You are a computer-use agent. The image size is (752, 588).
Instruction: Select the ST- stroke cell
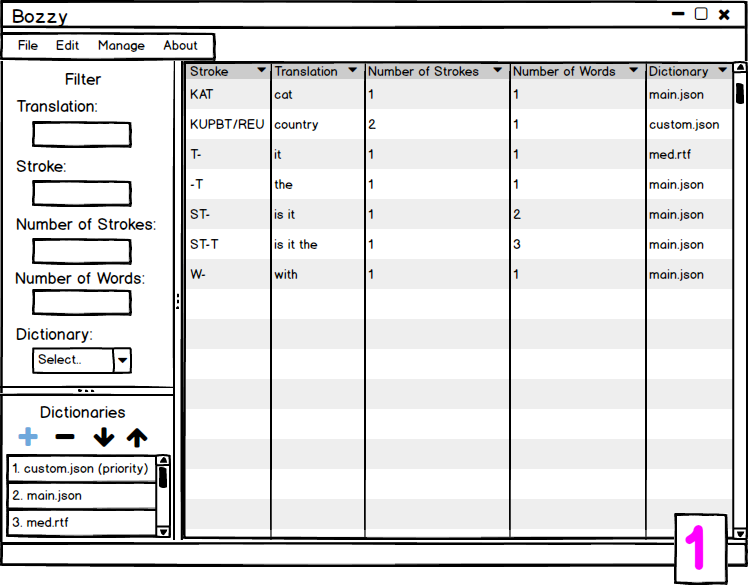click(x=228, y=214)
